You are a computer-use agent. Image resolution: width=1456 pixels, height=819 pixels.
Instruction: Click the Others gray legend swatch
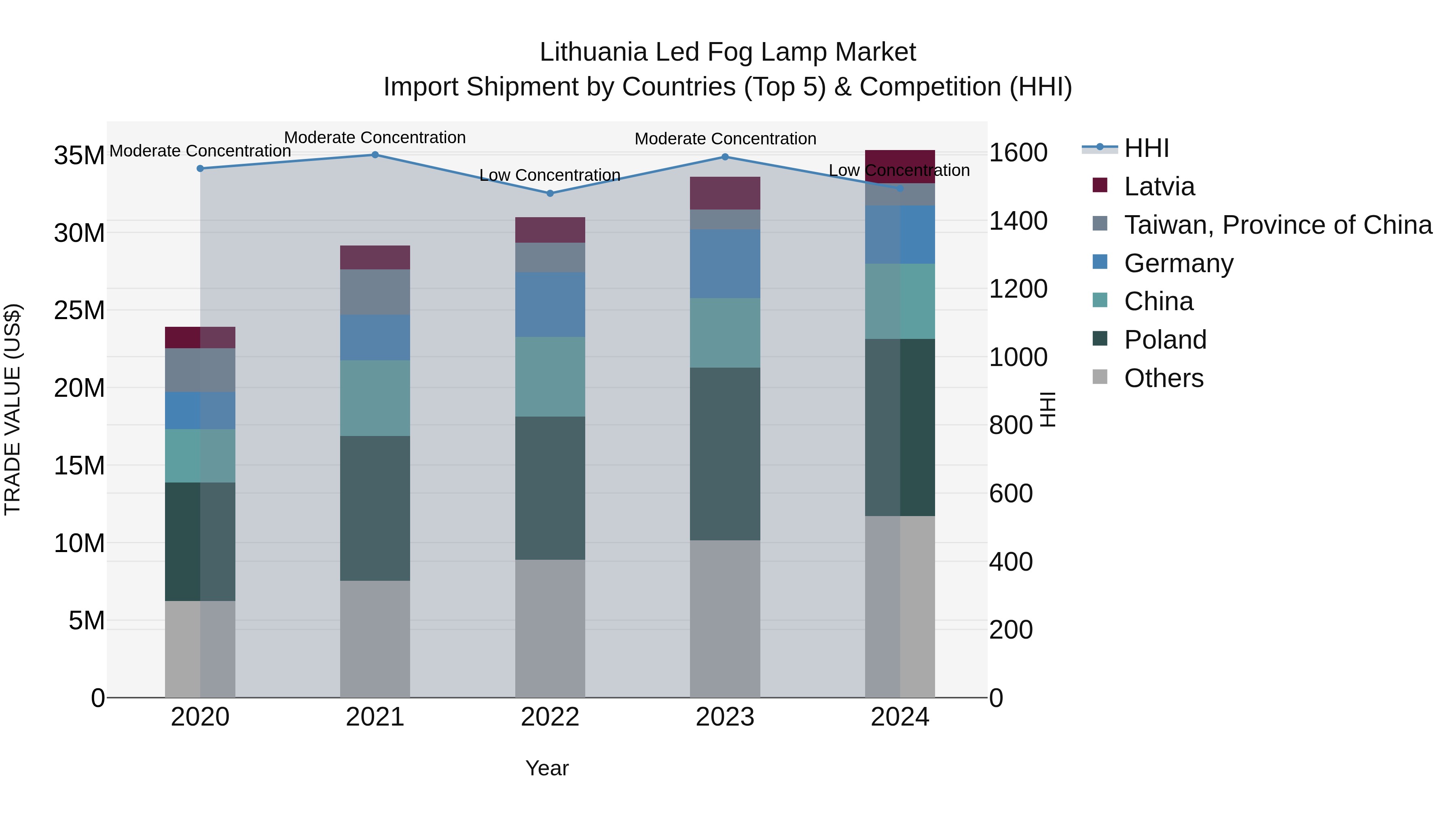(x=1100, y=377)
